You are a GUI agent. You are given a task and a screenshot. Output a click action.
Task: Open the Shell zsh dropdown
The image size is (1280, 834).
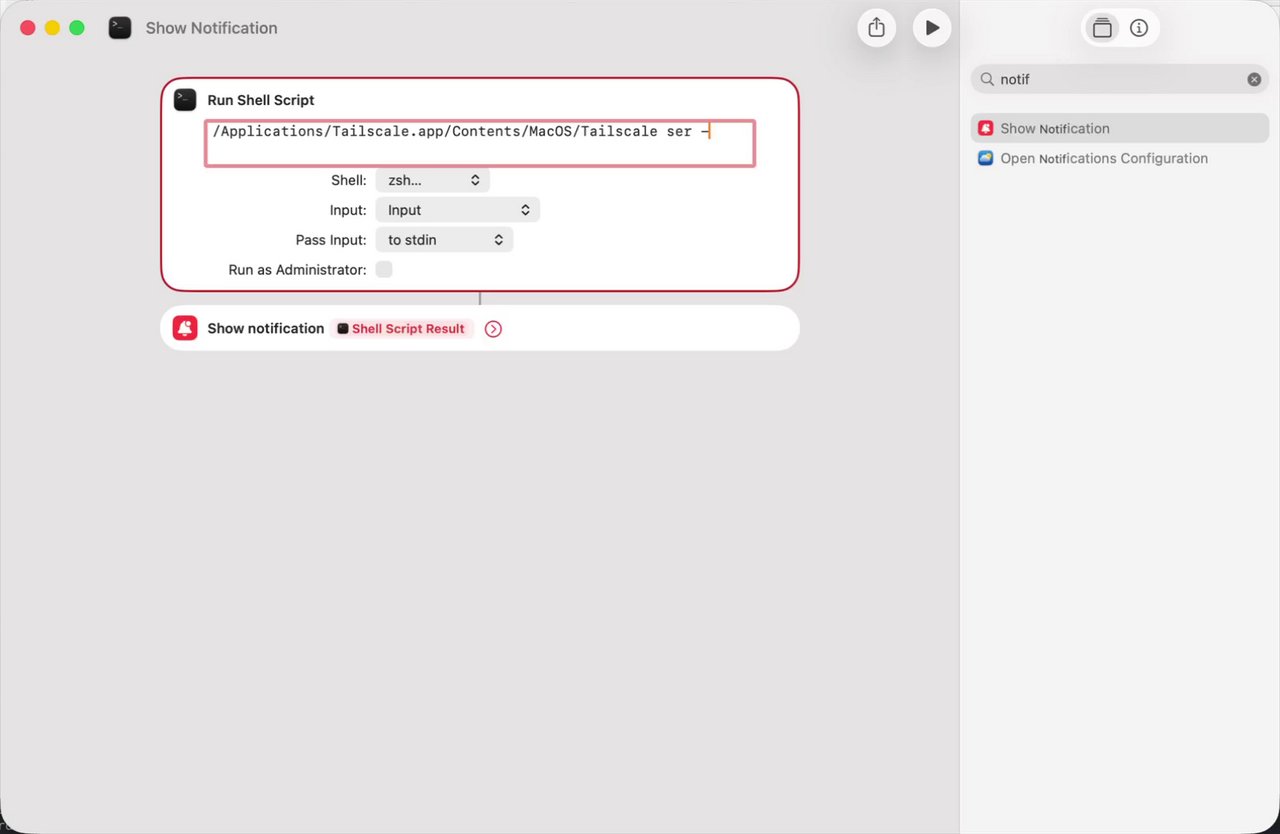tap(432, 180)
